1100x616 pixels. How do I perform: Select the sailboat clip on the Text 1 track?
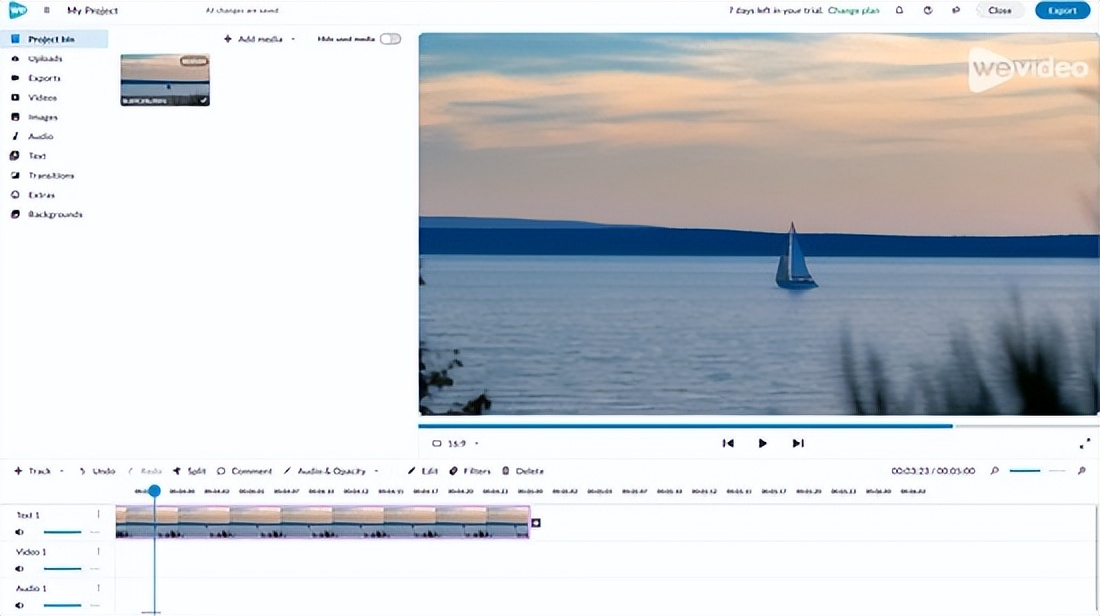click(x=323, y=523)
